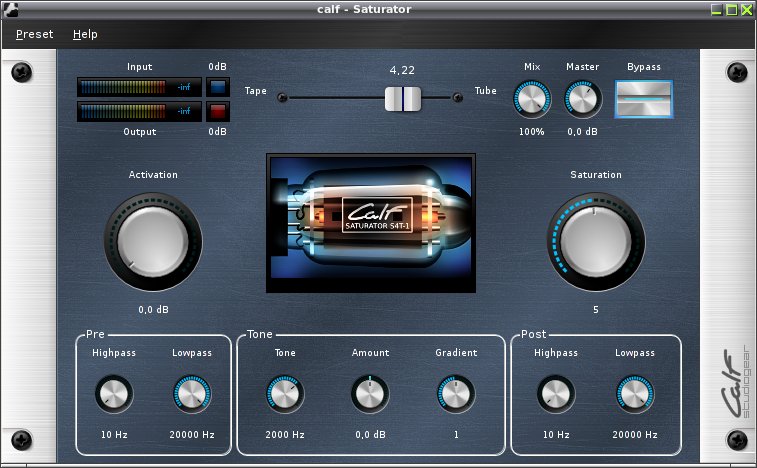Click the Gradient value 1
This screenshot has height=468, width=757.
[x=456, y=435]
